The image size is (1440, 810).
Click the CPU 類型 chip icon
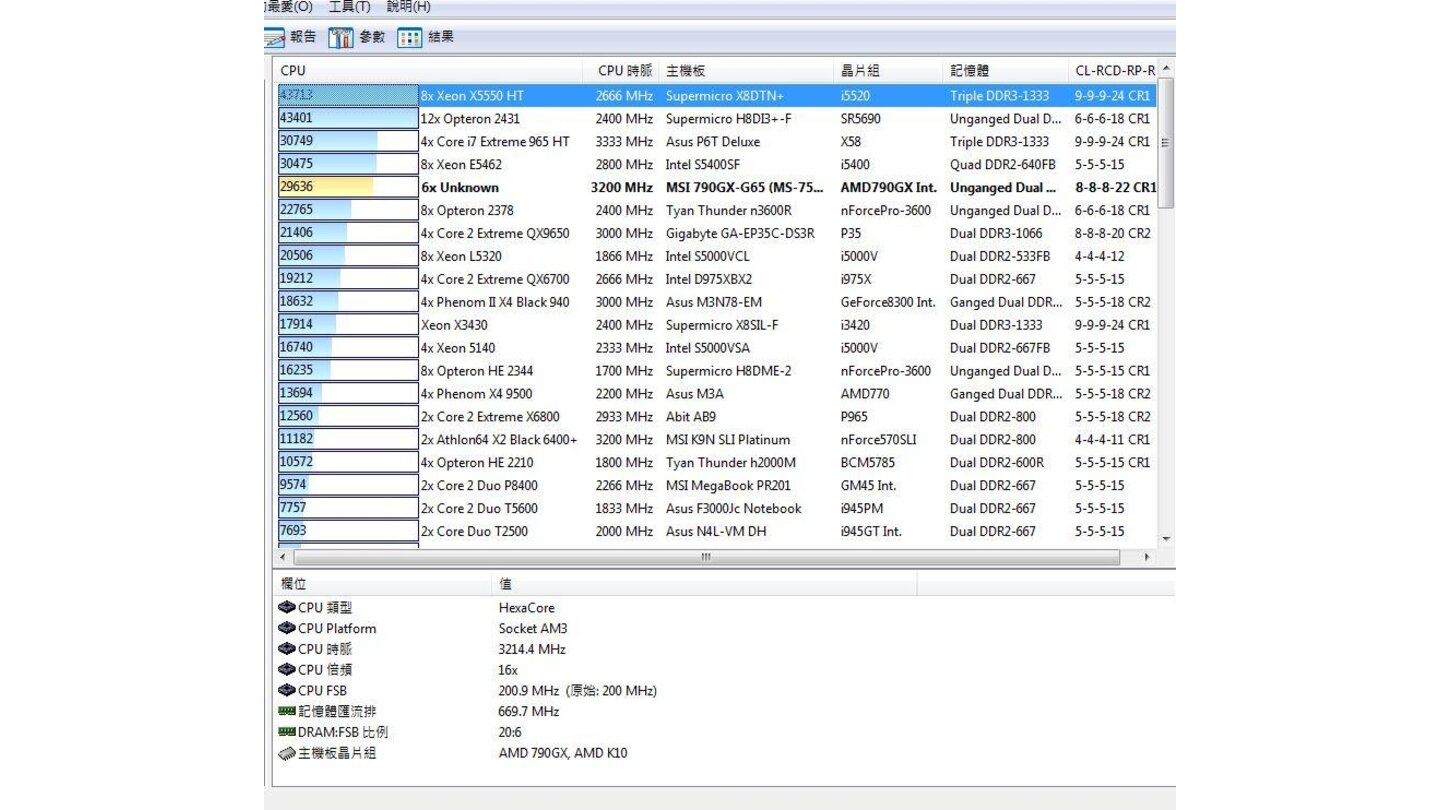coord(287,607)
